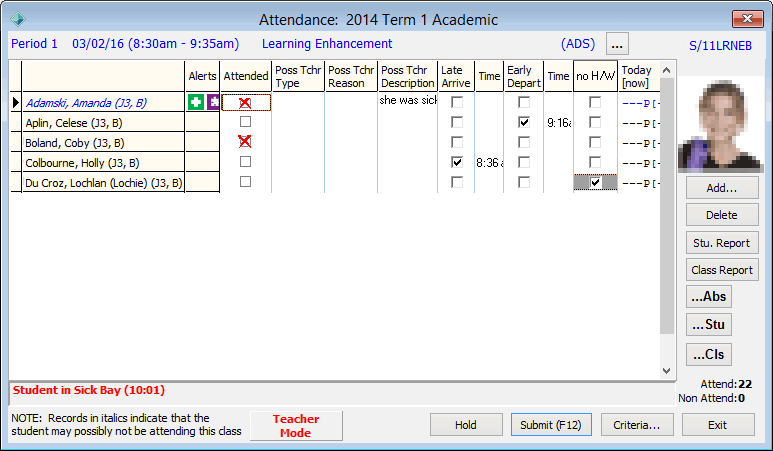This screenshot has width=773, height=451.
Task: Check no H/W for Aplin, Celese
Action: [595, 122]
